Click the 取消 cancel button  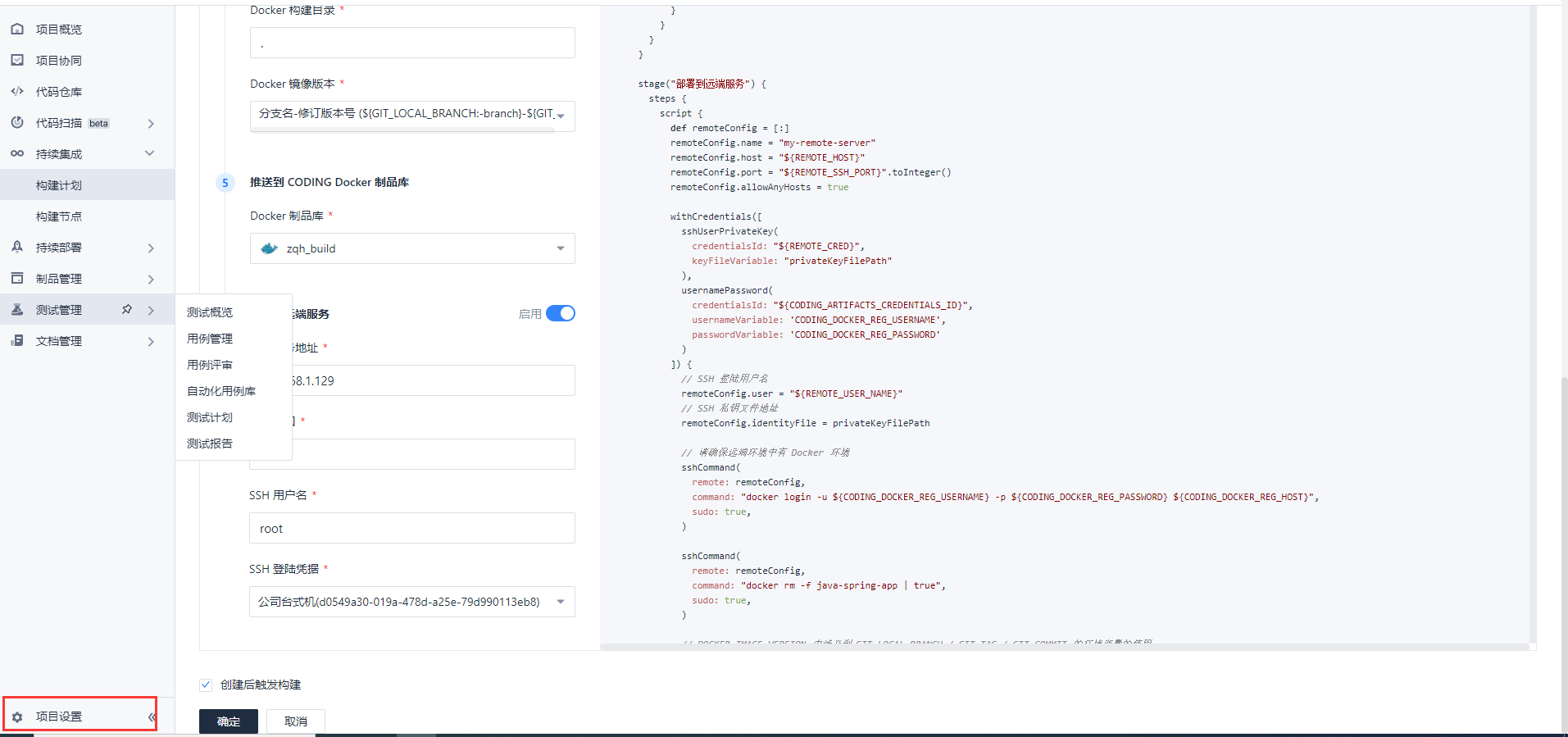(296, 721)
